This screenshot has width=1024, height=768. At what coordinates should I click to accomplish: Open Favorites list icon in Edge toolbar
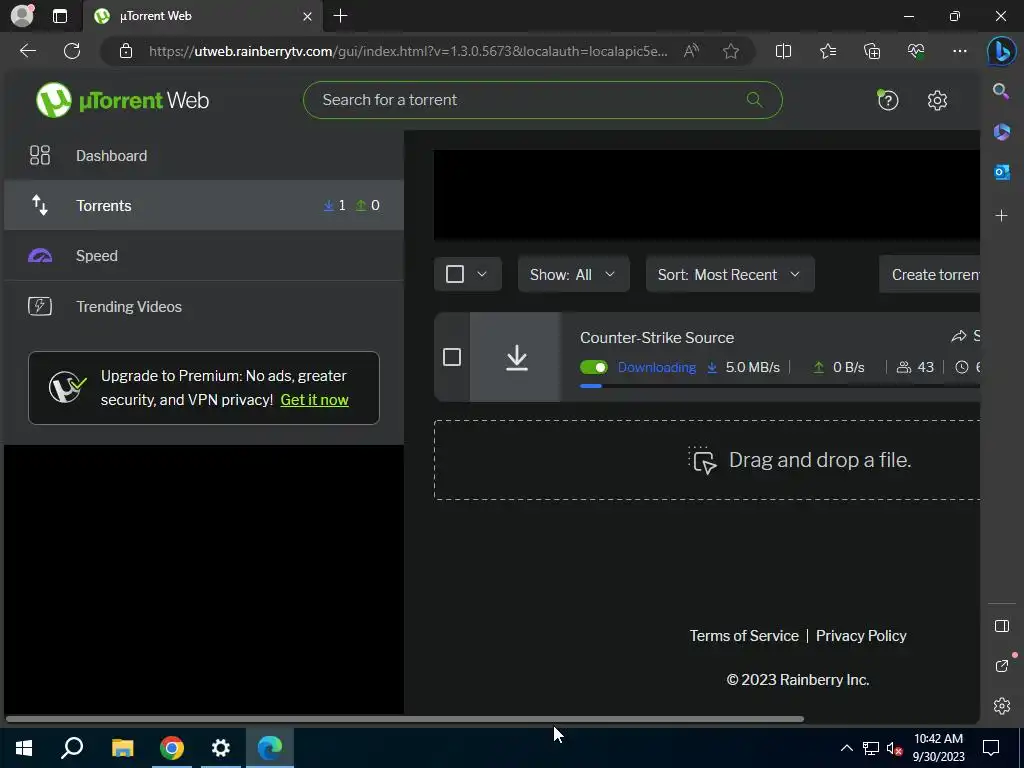(827, 51)
